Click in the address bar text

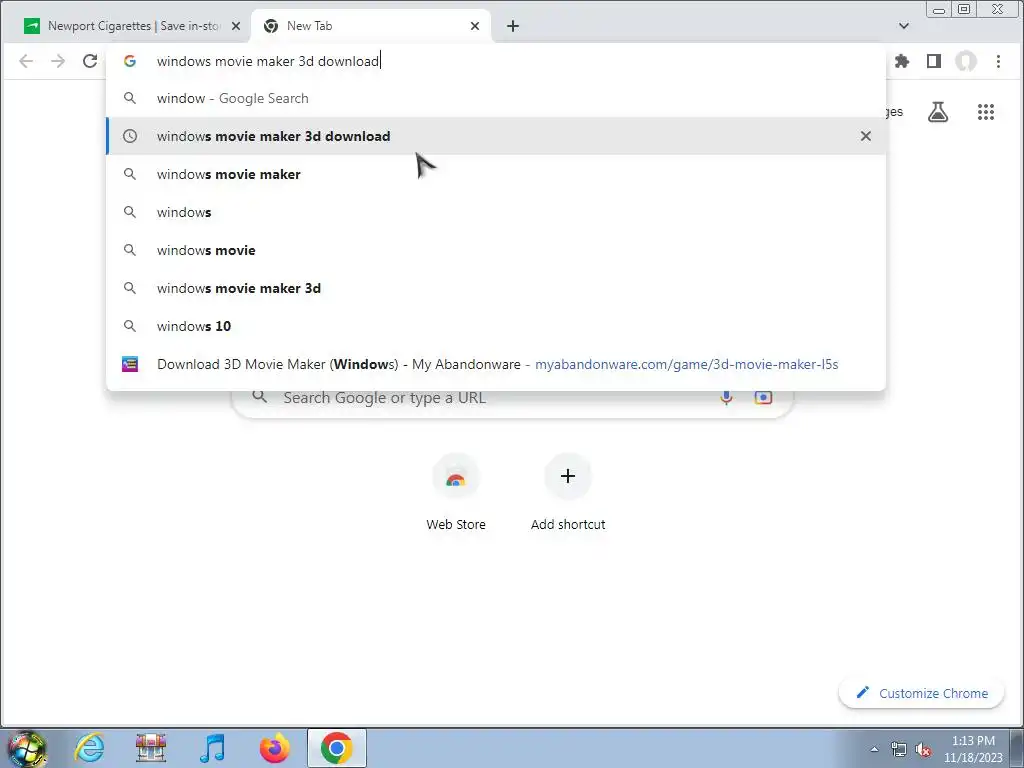click(268, 61)
